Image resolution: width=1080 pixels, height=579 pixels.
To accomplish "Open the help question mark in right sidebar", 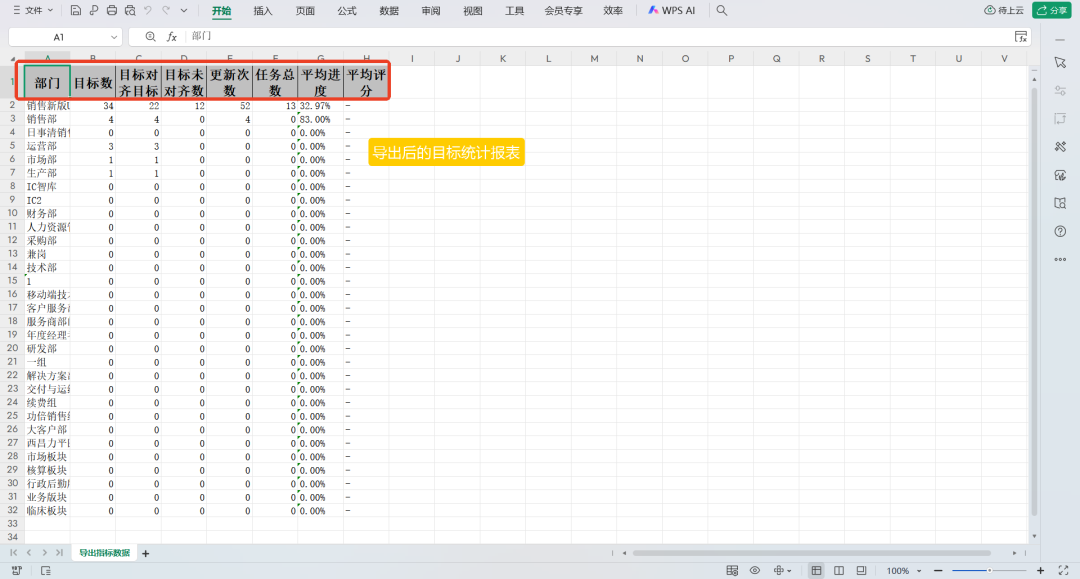I will [x=1060, y=231].
